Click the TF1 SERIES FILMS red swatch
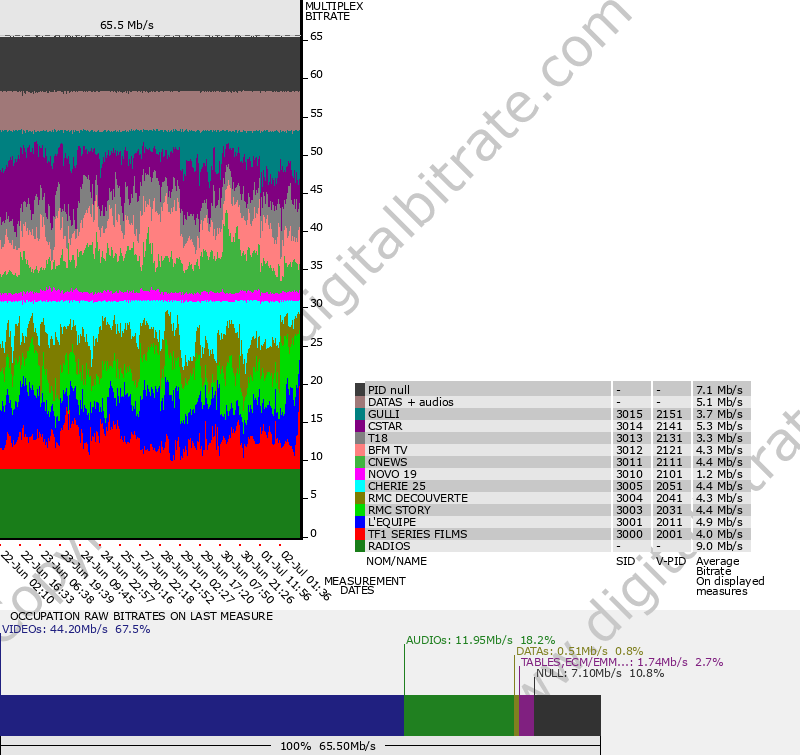The height and width of the screenshot is (755, 800). point(360,534)
